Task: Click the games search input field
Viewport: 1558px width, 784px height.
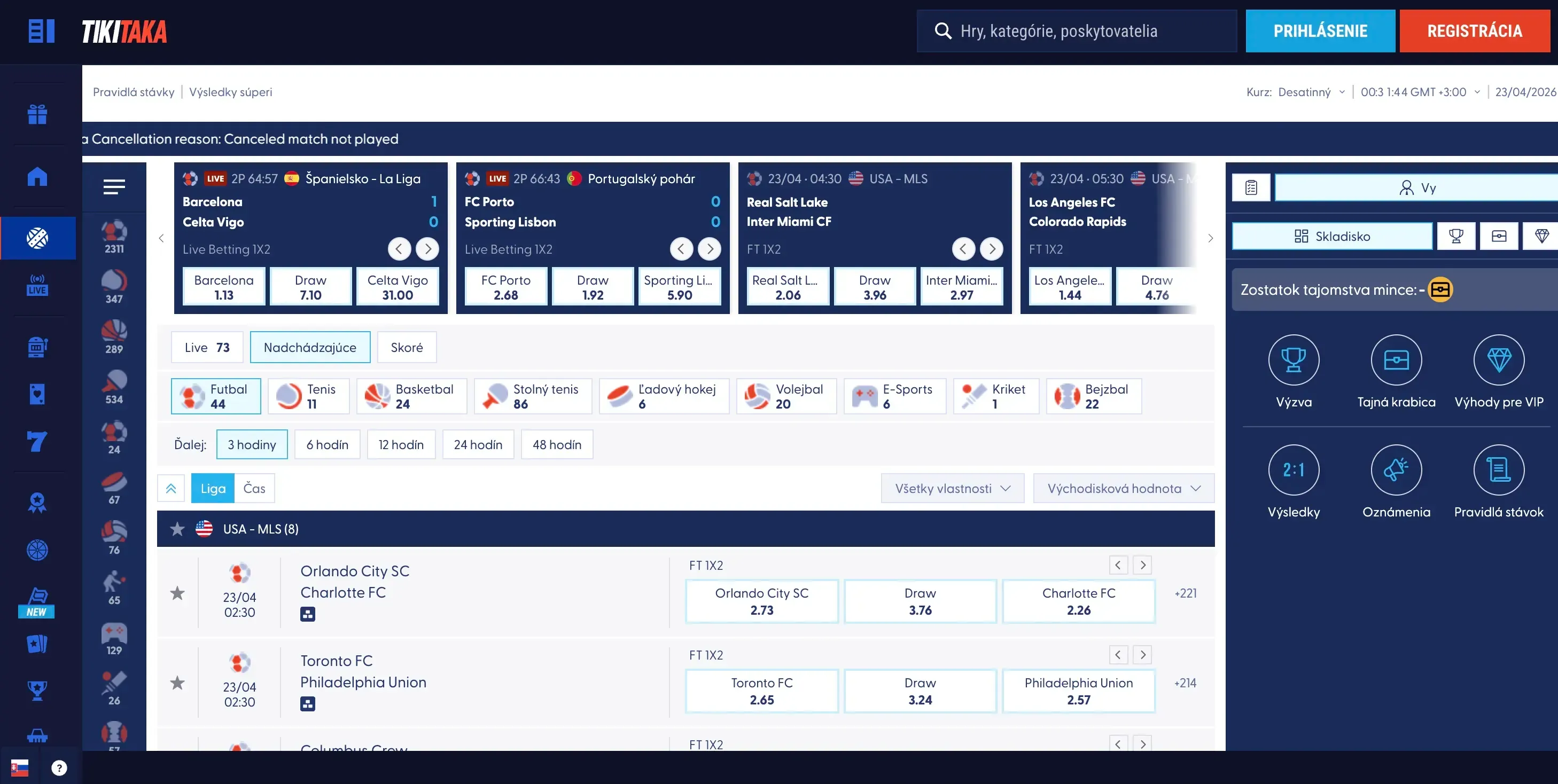Action: point(1077,31)
